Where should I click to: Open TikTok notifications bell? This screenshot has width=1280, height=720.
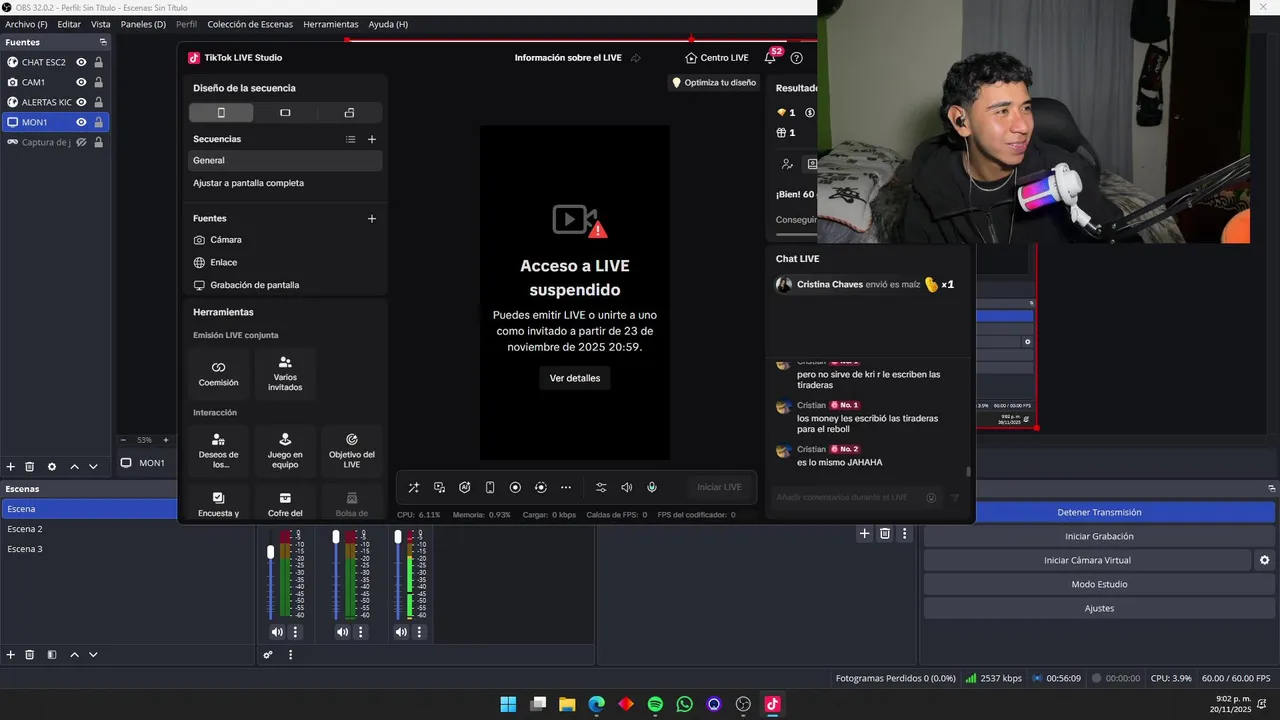(x=770, y=58)
